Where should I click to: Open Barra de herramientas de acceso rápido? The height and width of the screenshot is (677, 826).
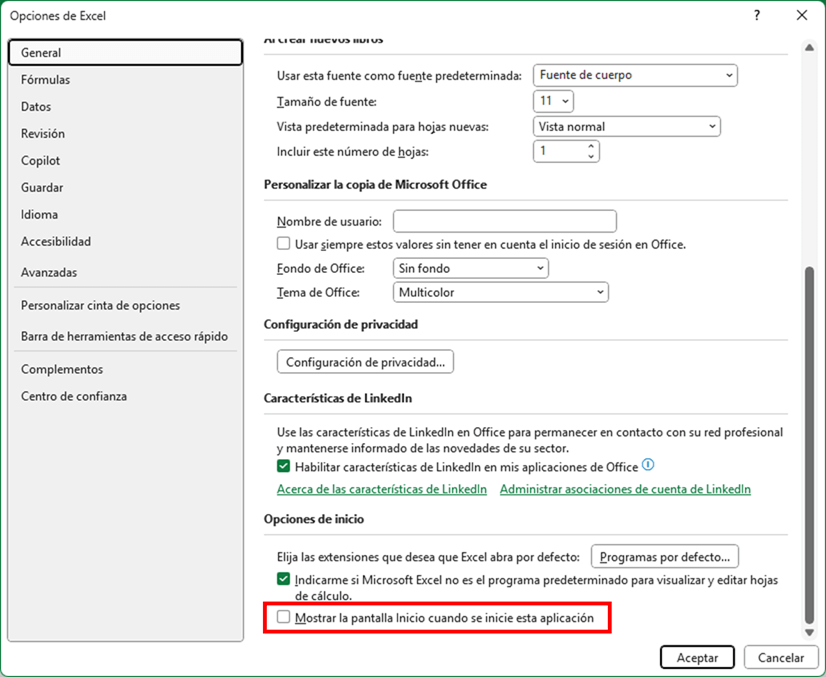(125, 336)
